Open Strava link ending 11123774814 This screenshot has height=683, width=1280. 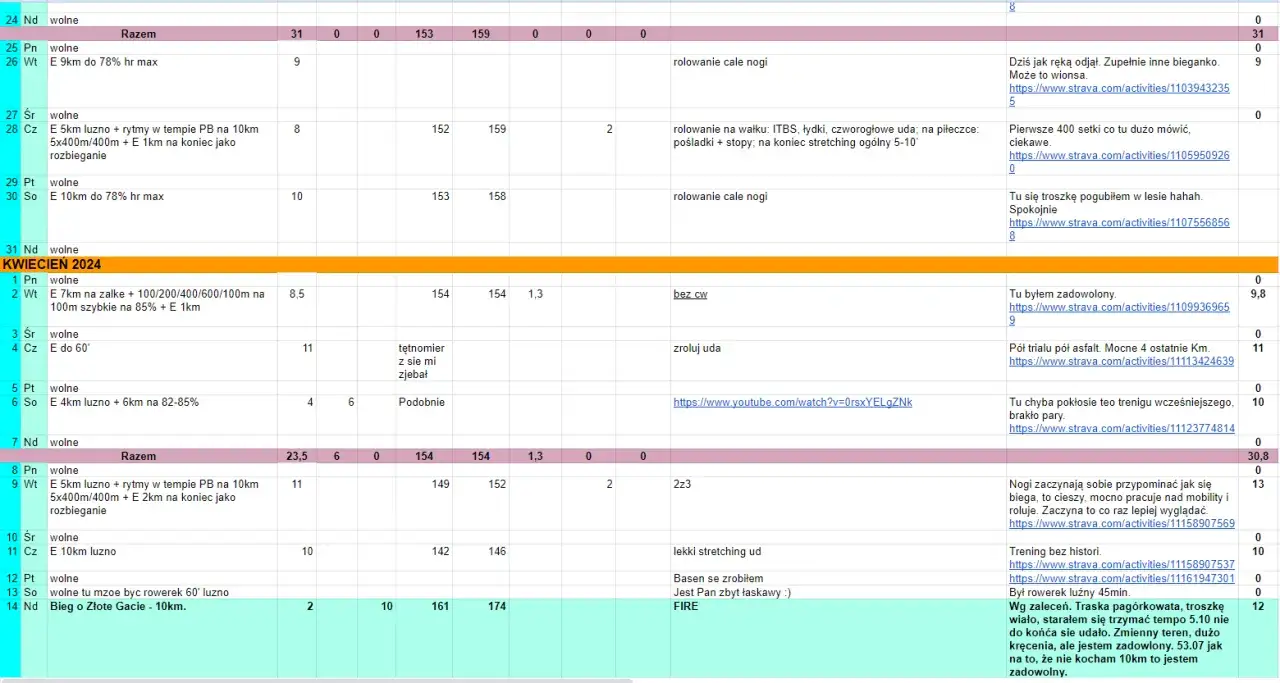tap(1122, 428)
